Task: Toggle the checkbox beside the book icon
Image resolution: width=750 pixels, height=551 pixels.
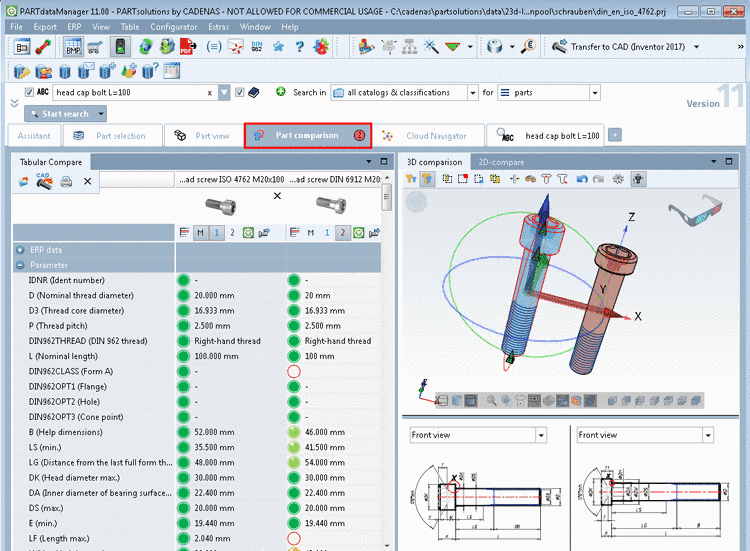Action: click(x=239, y=92)
